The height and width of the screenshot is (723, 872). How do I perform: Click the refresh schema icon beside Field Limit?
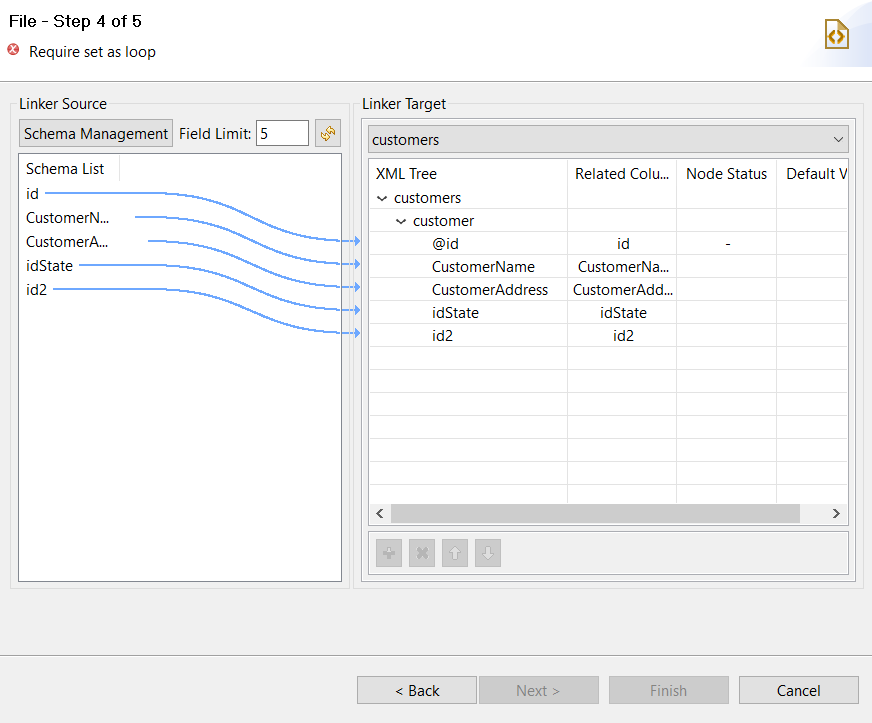point(328,132)
